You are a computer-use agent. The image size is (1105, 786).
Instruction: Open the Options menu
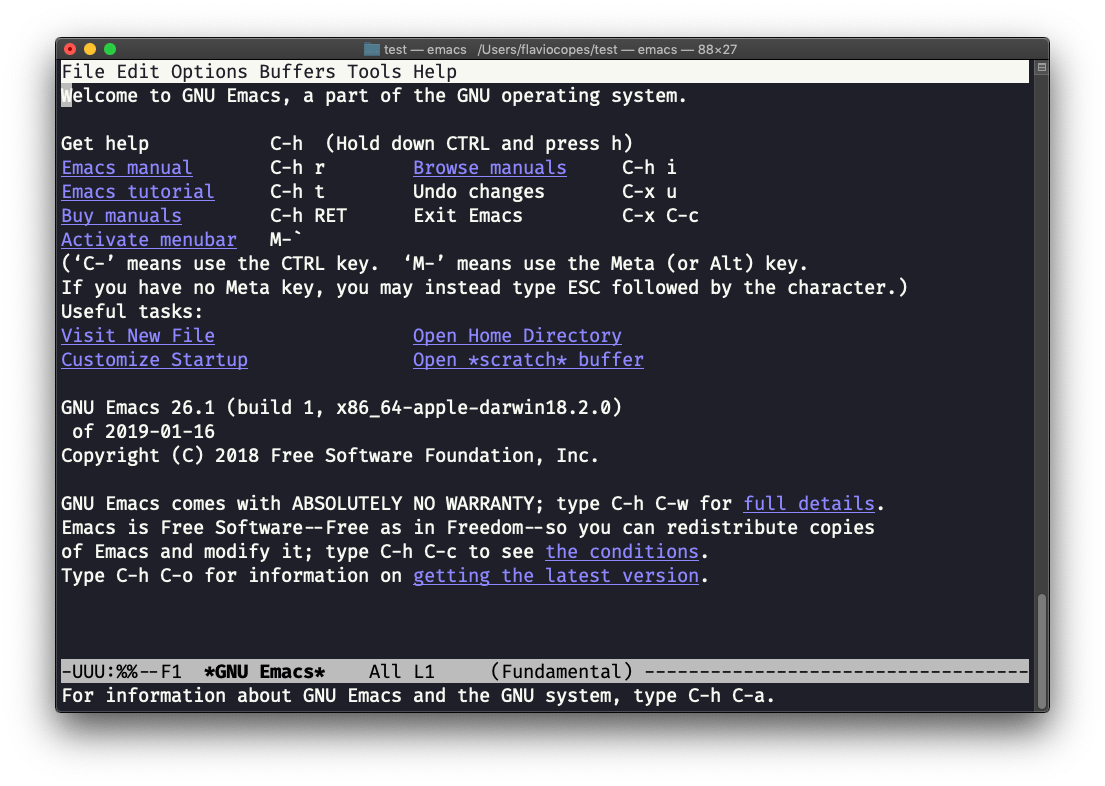point(209,72)
